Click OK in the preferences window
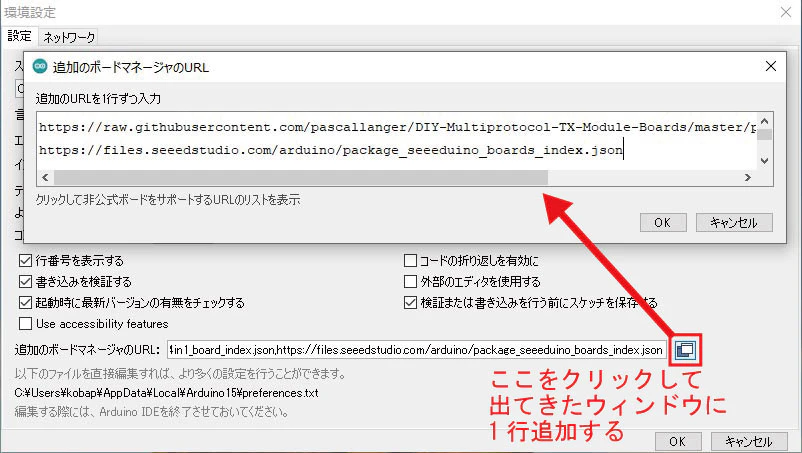This screenshot has width=802, height=453. pyautogui.click(x=678, y=441)
